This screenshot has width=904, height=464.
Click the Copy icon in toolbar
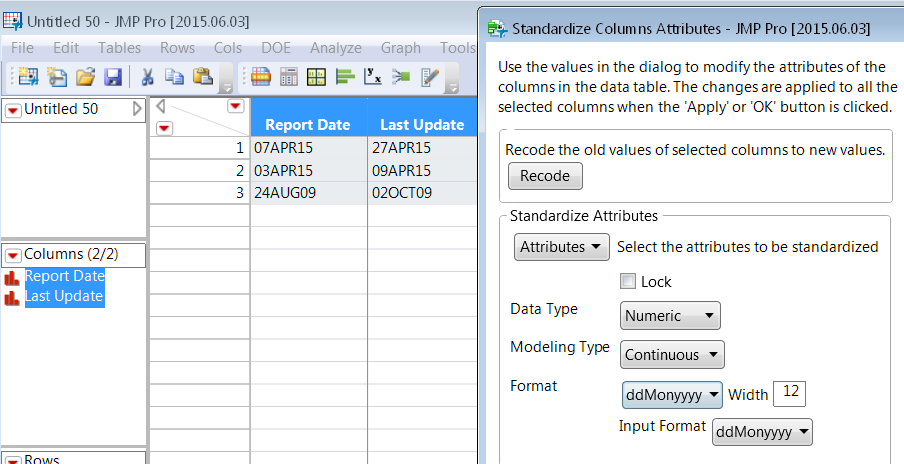(x=174, y=76)
